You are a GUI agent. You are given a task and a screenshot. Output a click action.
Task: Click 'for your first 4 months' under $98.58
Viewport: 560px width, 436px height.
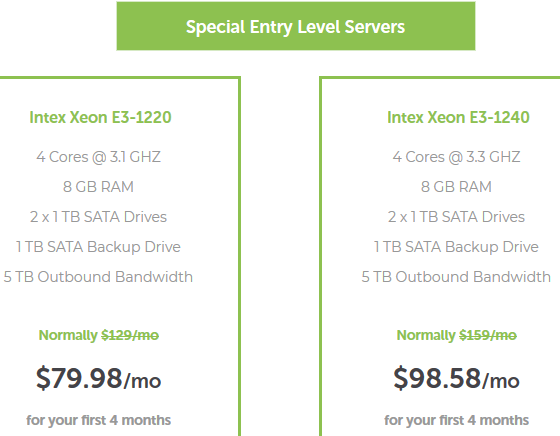pos(456,420)
